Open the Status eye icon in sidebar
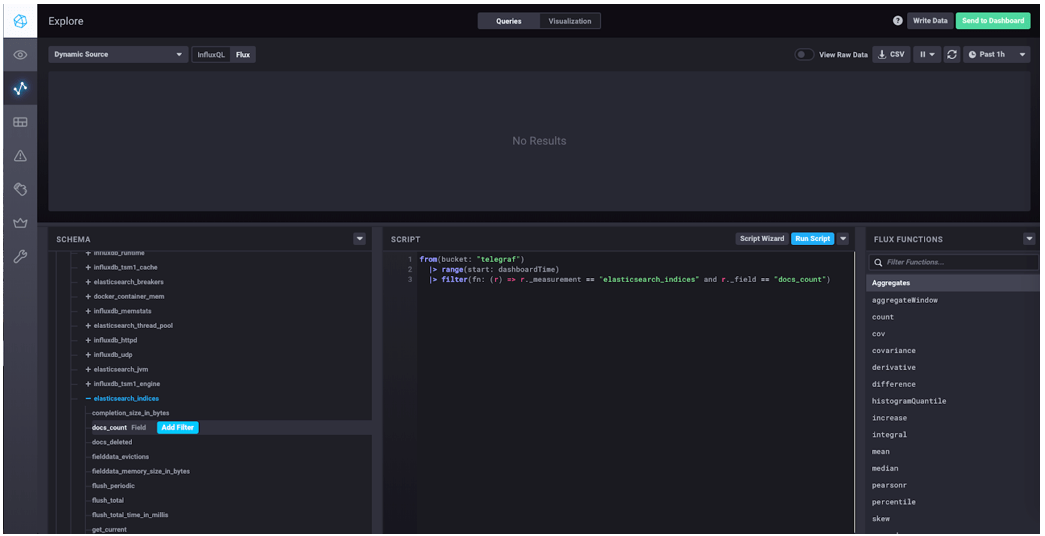The width and height of the screenshot is (1045, 536). pos(20,55)
